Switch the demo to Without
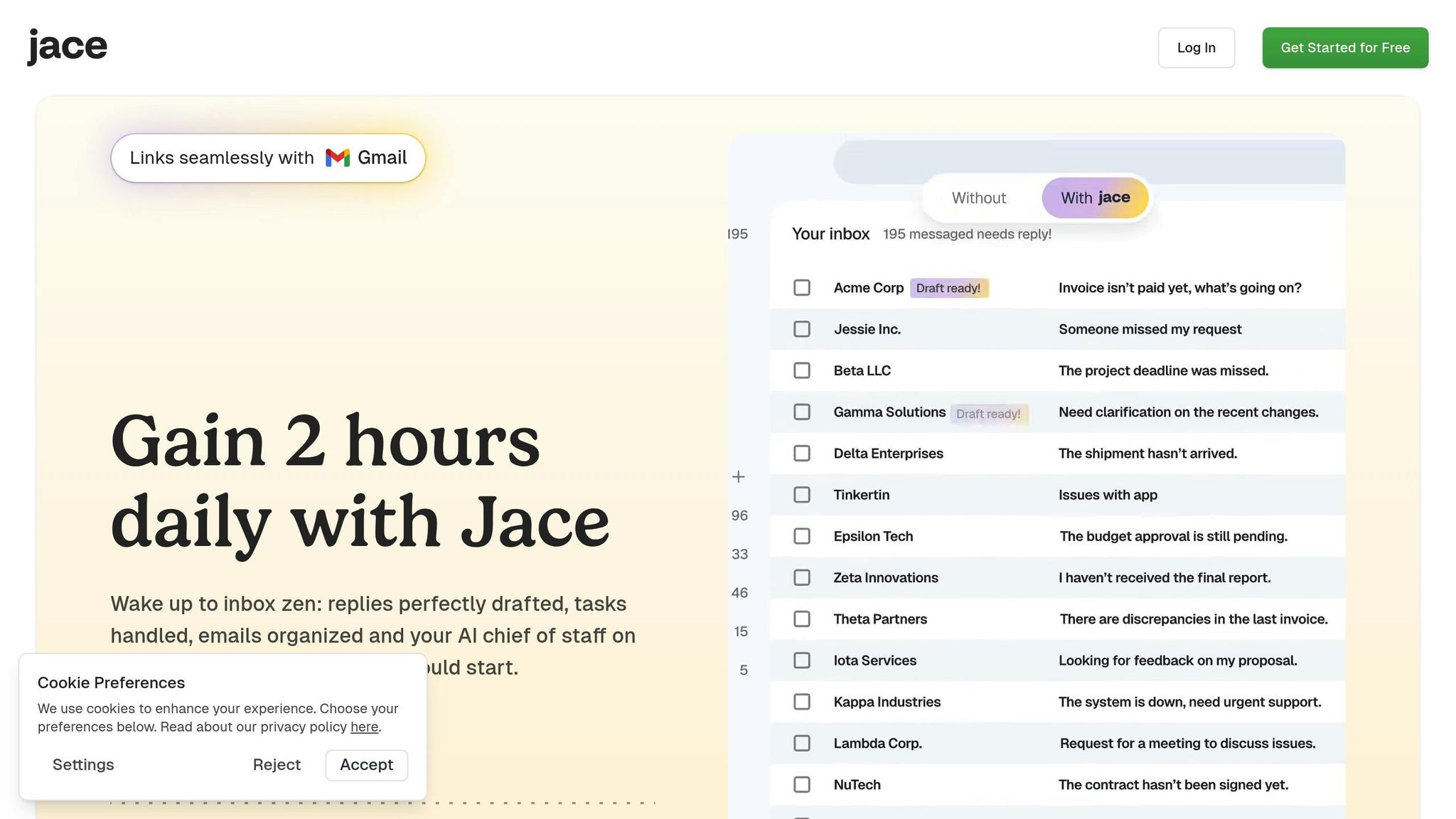 [979, 198]
